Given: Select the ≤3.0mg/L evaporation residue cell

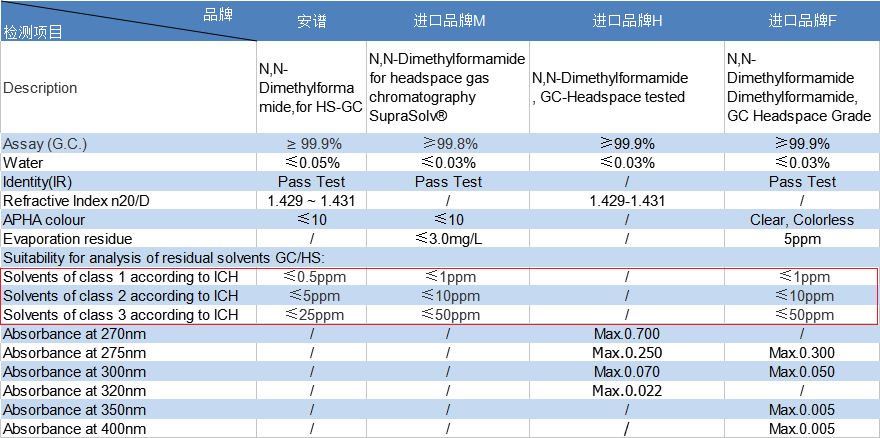Looking at the screenshot, I should click(x=448, y=238).
